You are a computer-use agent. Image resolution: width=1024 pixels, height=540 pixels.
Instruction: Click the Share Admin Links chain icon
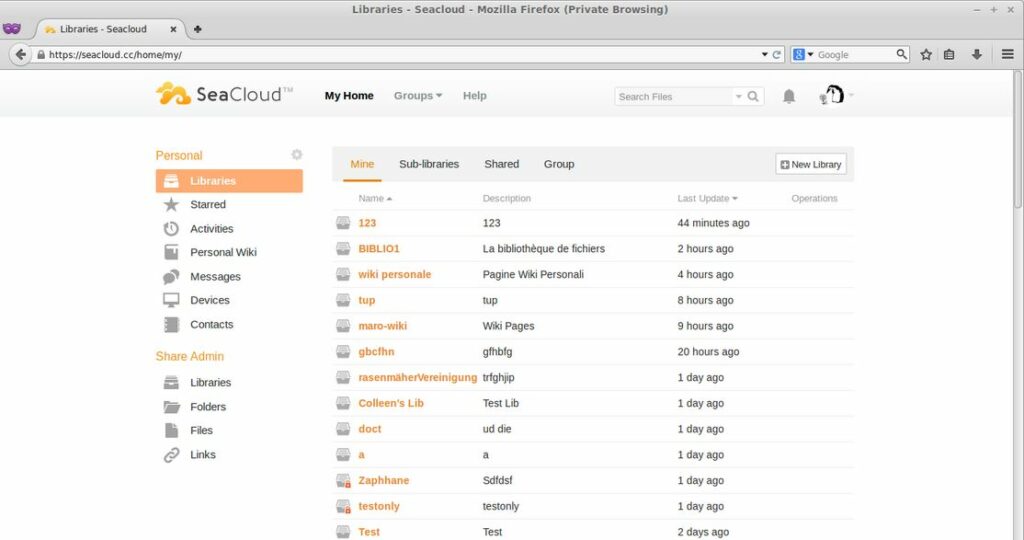pyautogui.click(x=171, y=454)
